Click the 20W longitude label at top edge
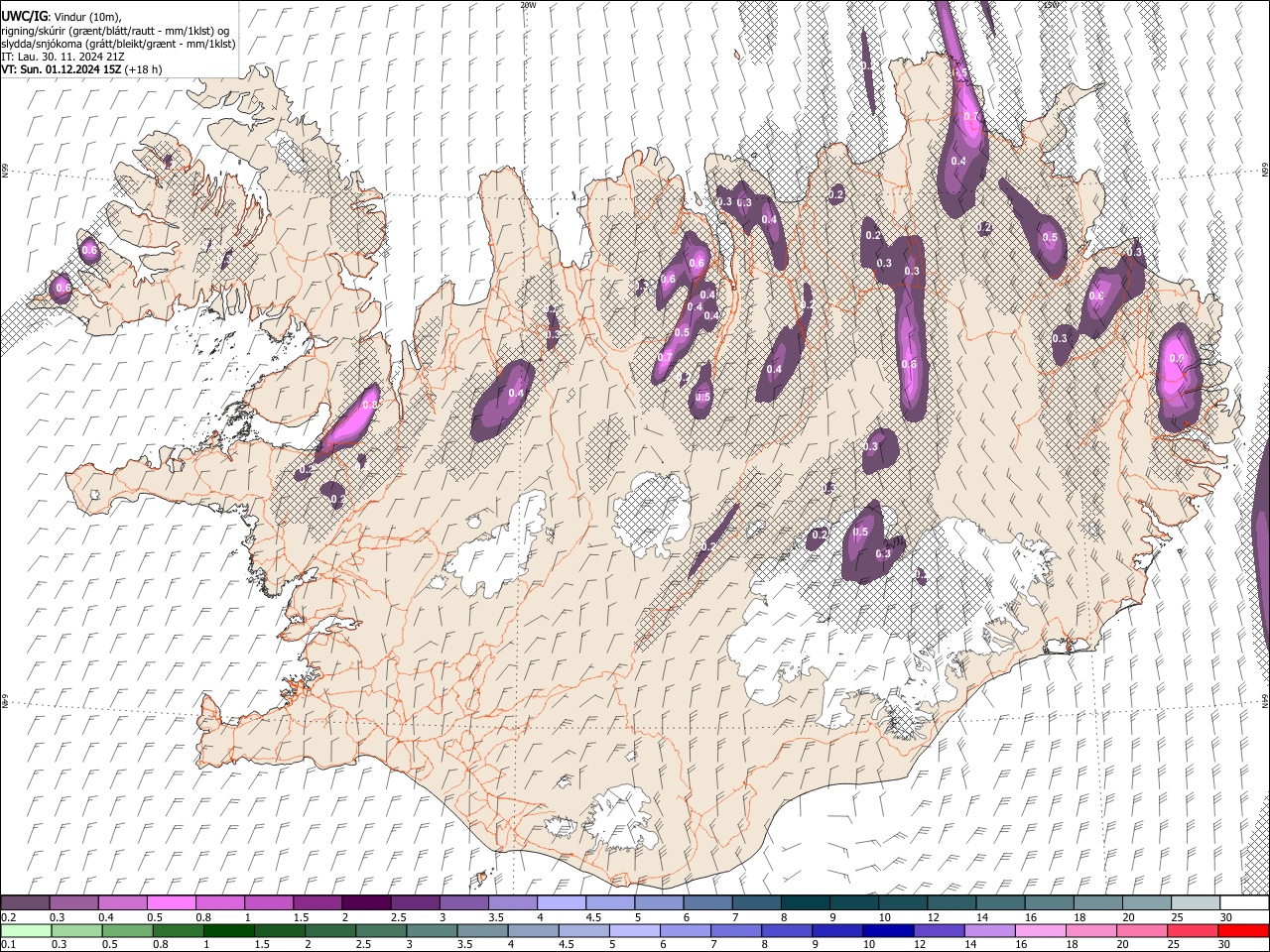 click(x=528, y=5)
